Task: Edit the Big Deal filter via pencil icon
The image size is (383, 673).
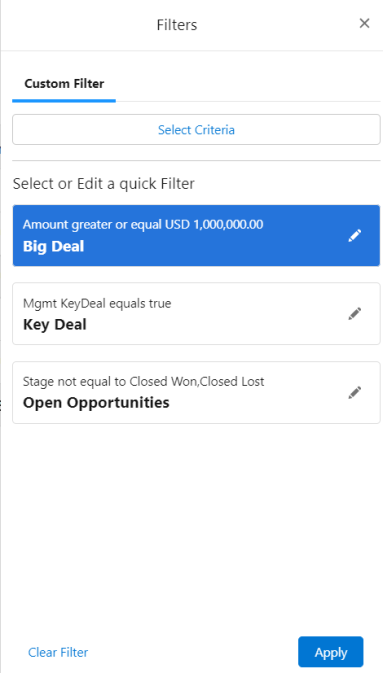Action: [x=355, y=236]
